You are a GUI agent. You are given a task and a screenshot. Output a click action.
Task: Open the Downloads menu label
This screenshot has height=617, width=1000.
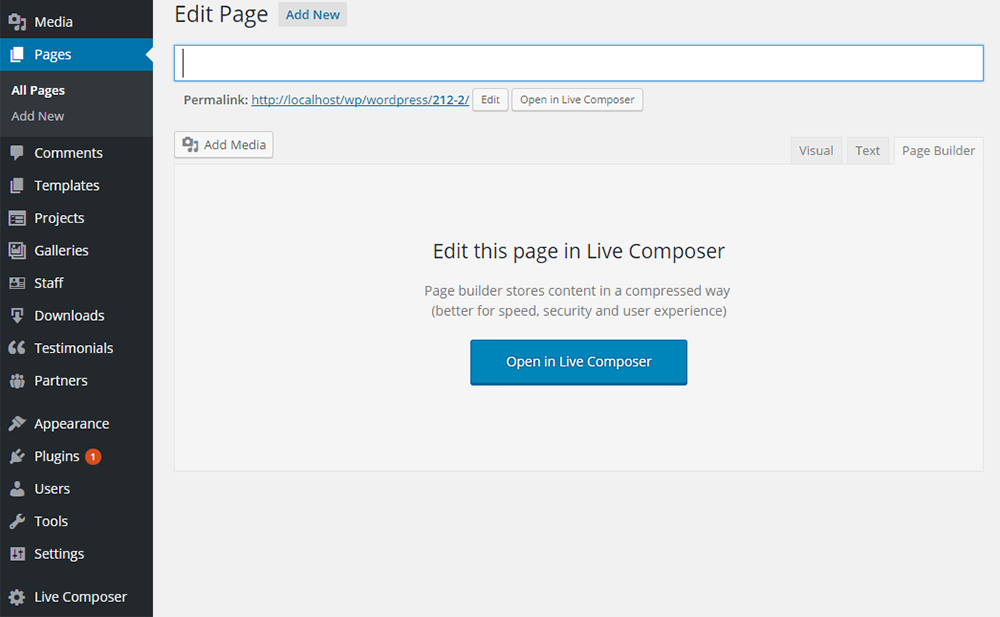pyautogui.click(x=70, y=315)
